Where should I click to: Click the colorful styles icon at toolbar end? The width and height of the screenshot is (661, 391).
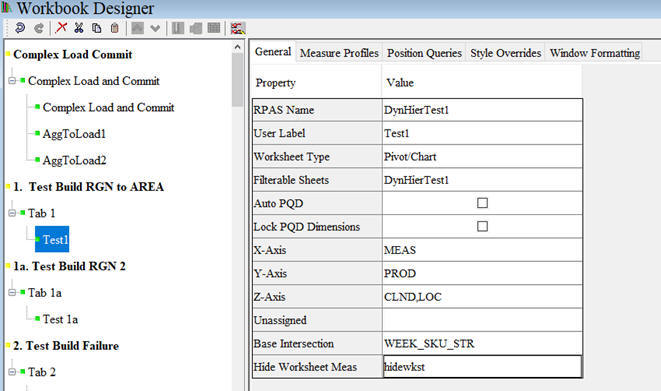coord(238,28)
